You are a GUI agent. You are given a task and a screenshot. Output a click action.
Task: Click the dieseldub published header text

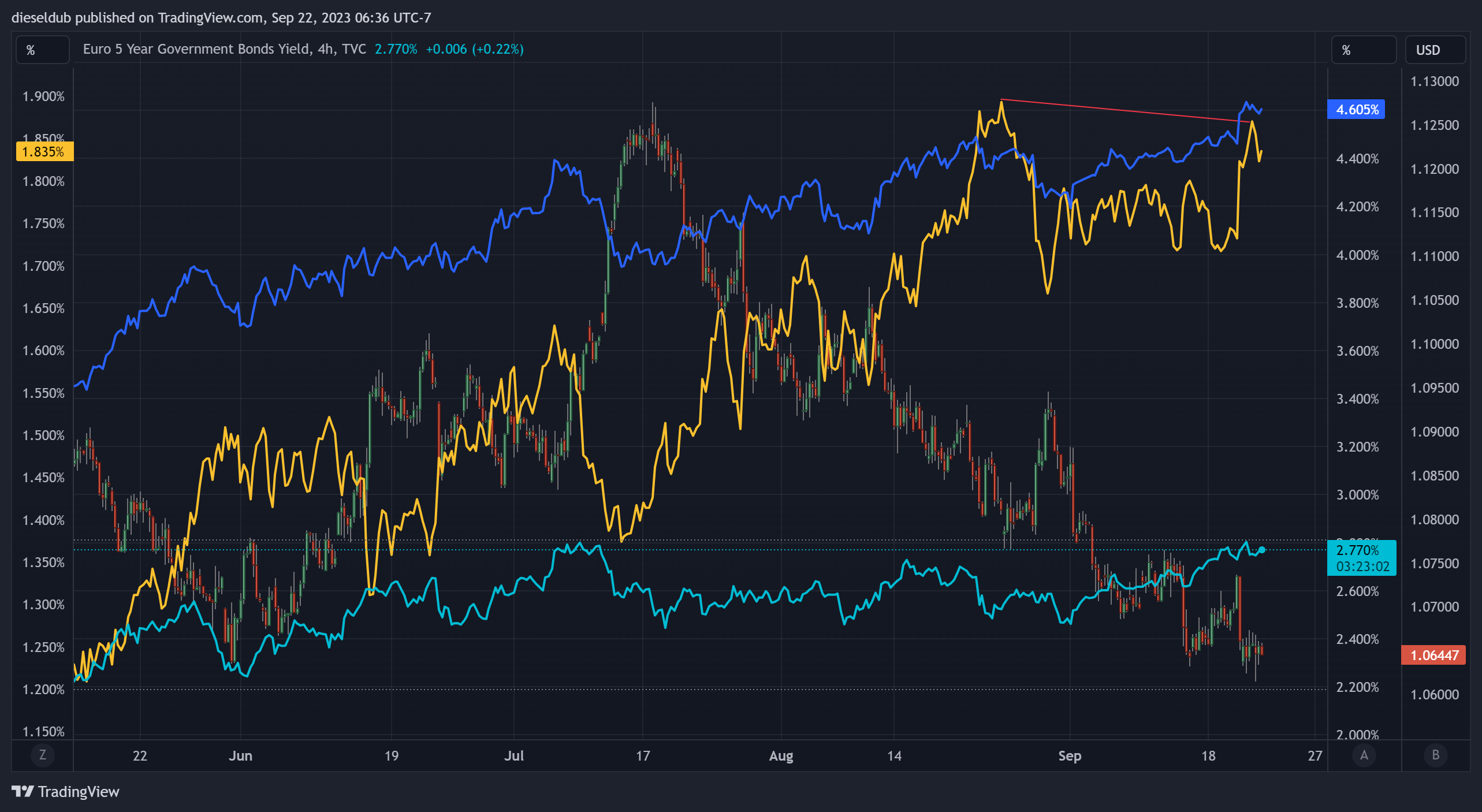[221, 17]
